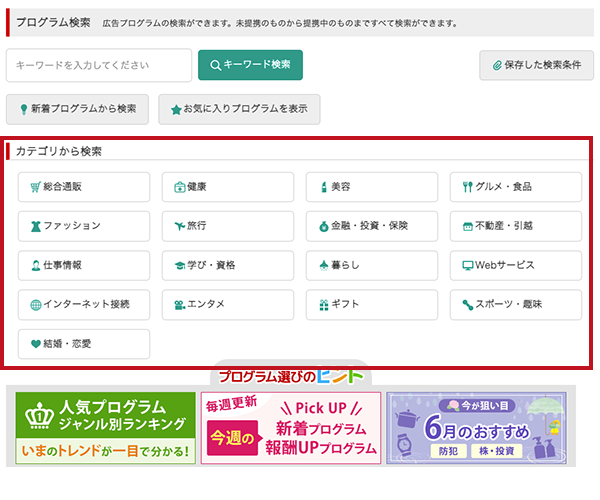This screenshot has width=600, height=500.
Task: Open the 人気プログラム ranking banner
Action: pos(106,428)
